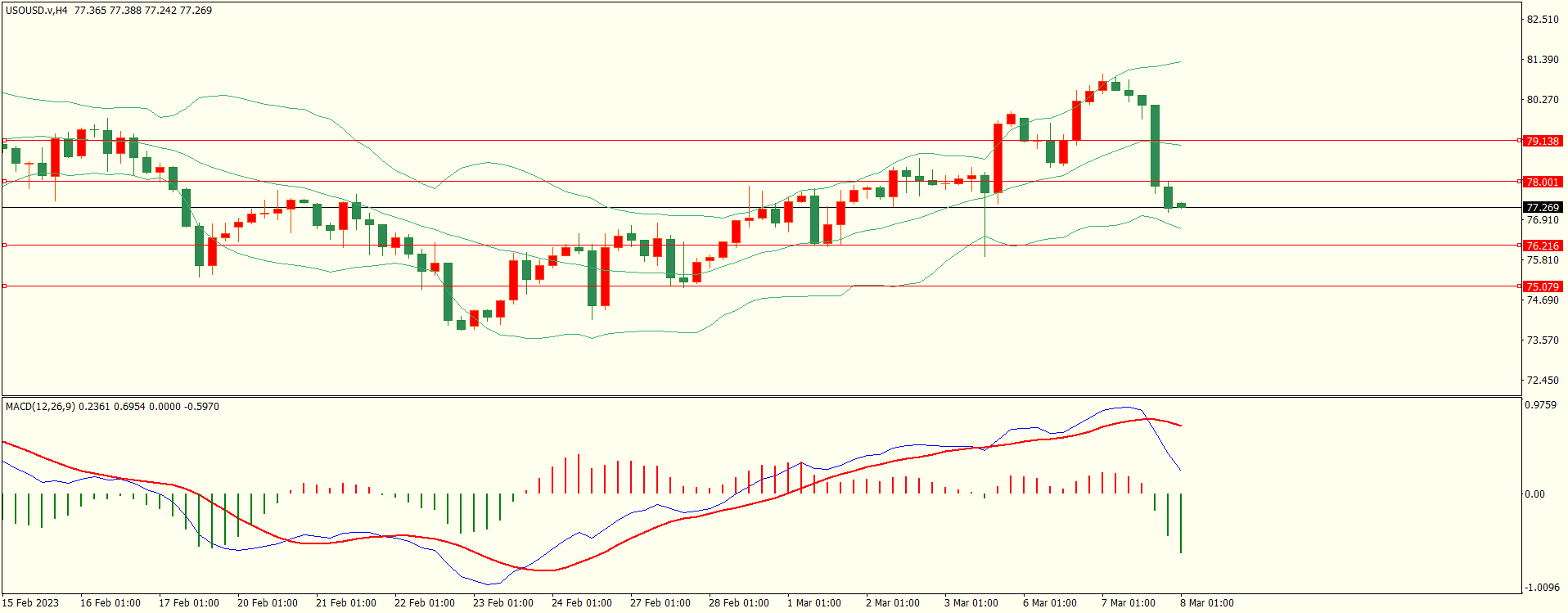1568x613 pixels.
Task: Select 8 Mar 01:00 on time axis
Action: tap(1206, 603)
